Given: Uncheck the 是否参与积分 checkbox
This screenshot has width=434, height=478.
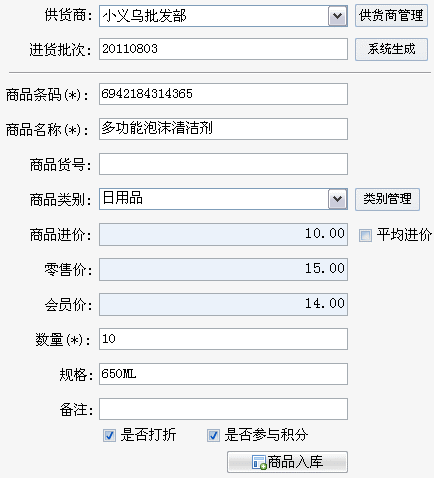Looking at the screenshot, I should tap(213, 435).
